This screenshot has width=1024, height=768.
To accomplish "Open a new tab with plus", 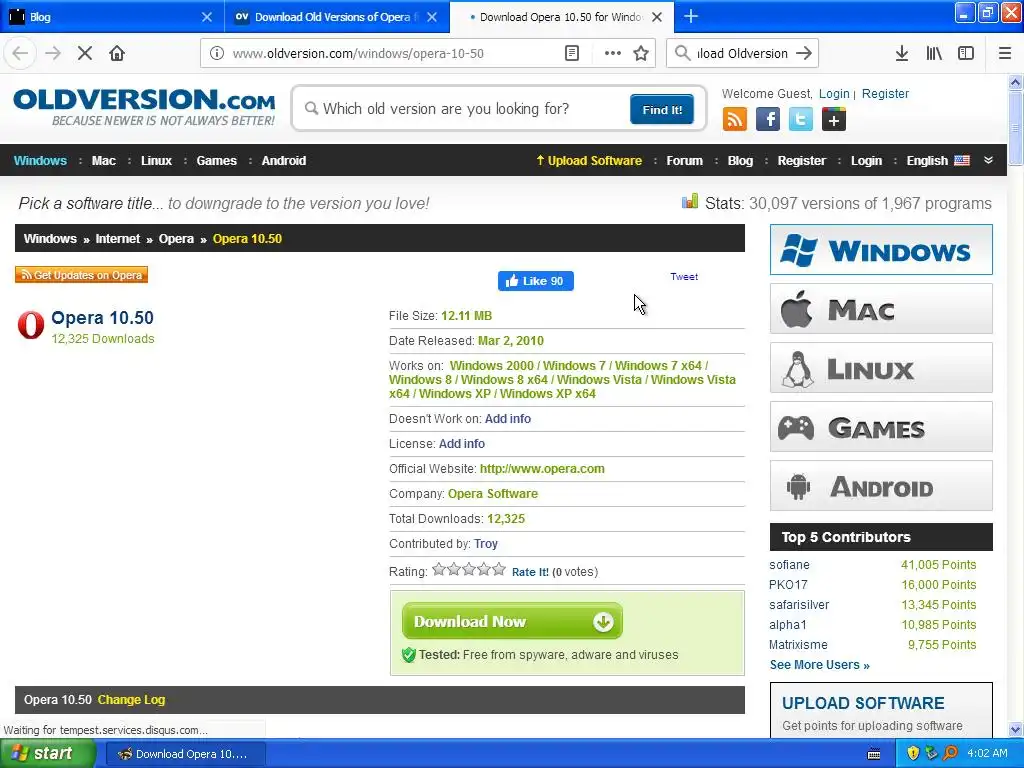I will tap(691, 17).
